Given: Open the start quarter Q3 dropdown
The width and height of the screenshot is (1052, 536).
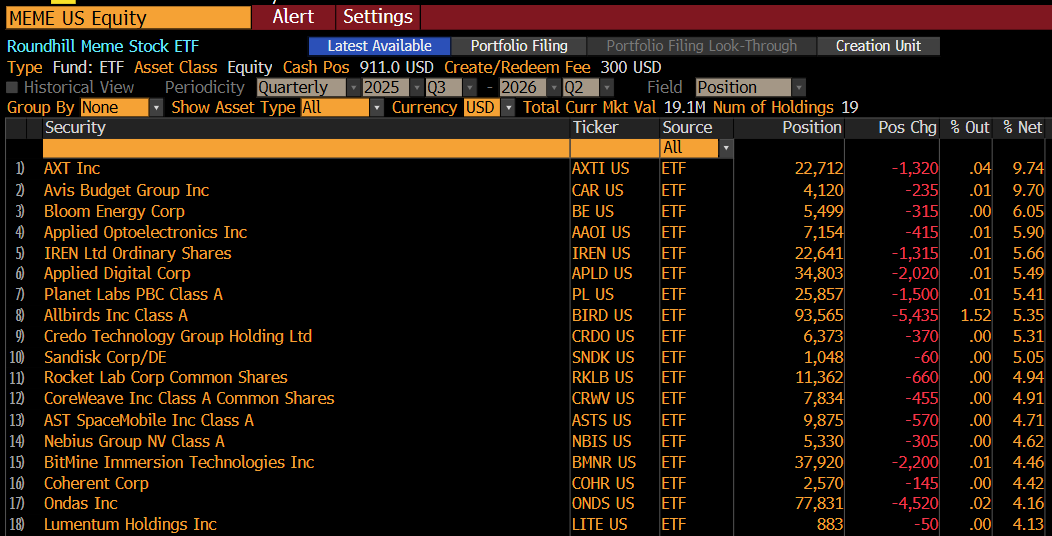Looking at the screenshot, I should tap(454, 87).
